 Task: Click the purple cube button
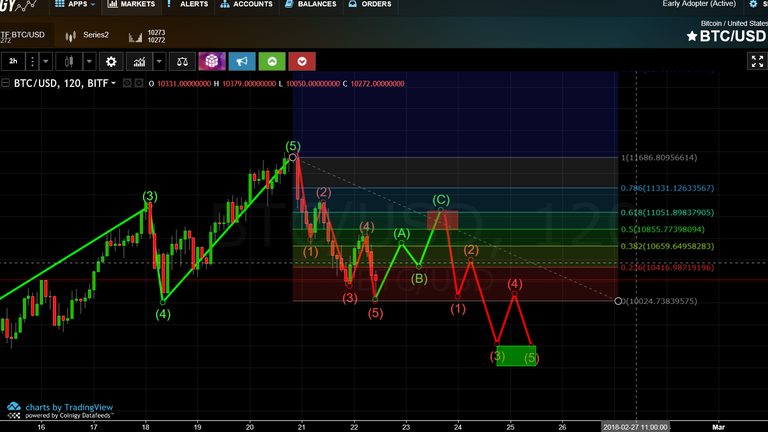[x=212, y=61]
